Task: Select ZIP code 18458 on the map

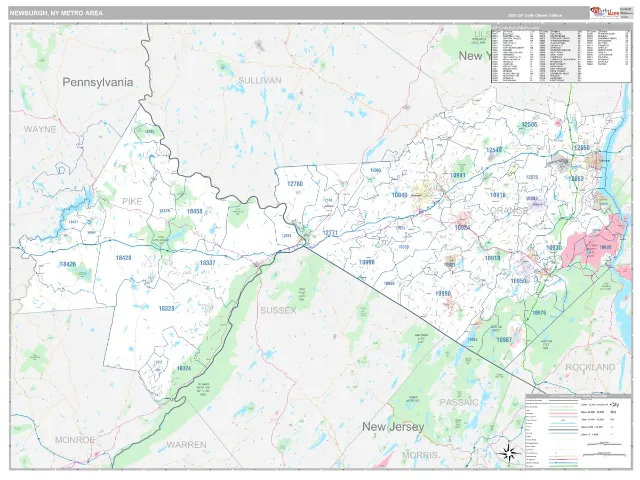Action: coord(194,211)
